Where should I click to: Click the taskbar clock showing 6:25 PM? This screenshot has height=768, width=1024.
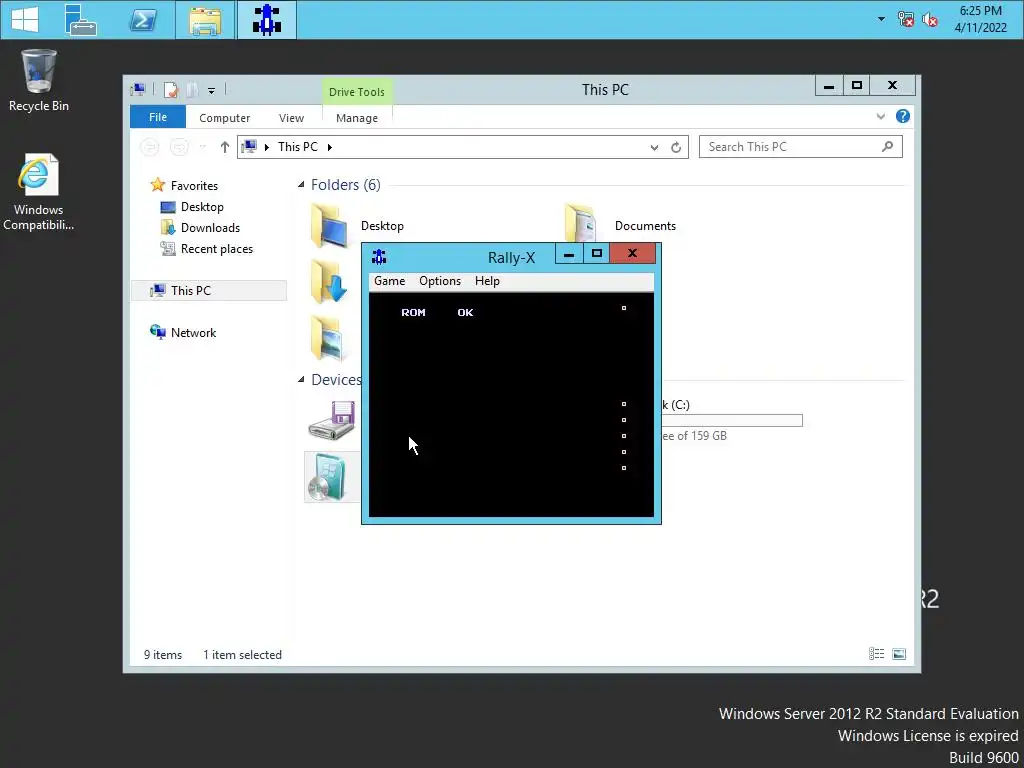point(980,19)
